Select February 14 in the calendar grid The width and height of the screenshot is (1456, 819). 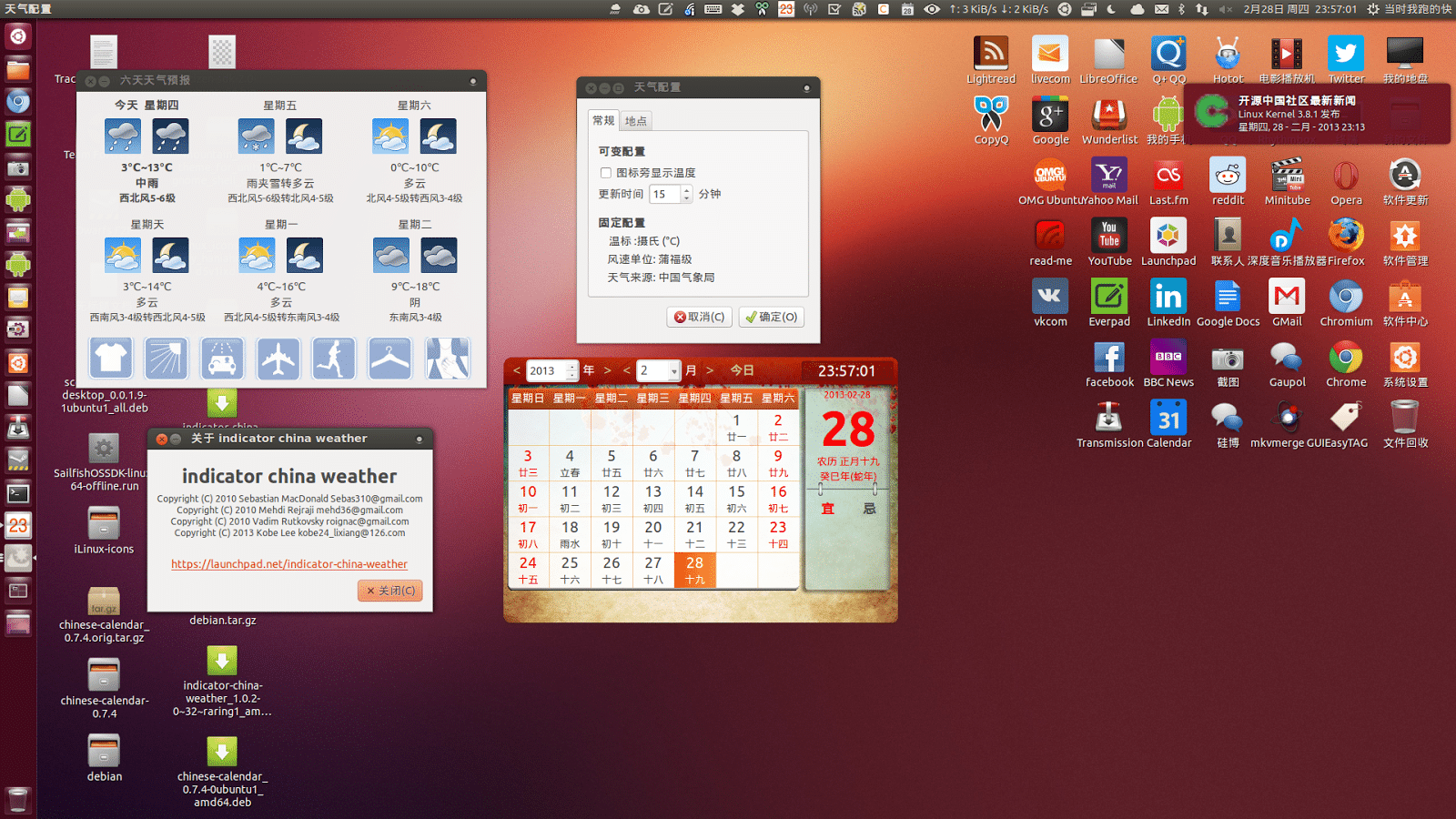click(695, 499)
